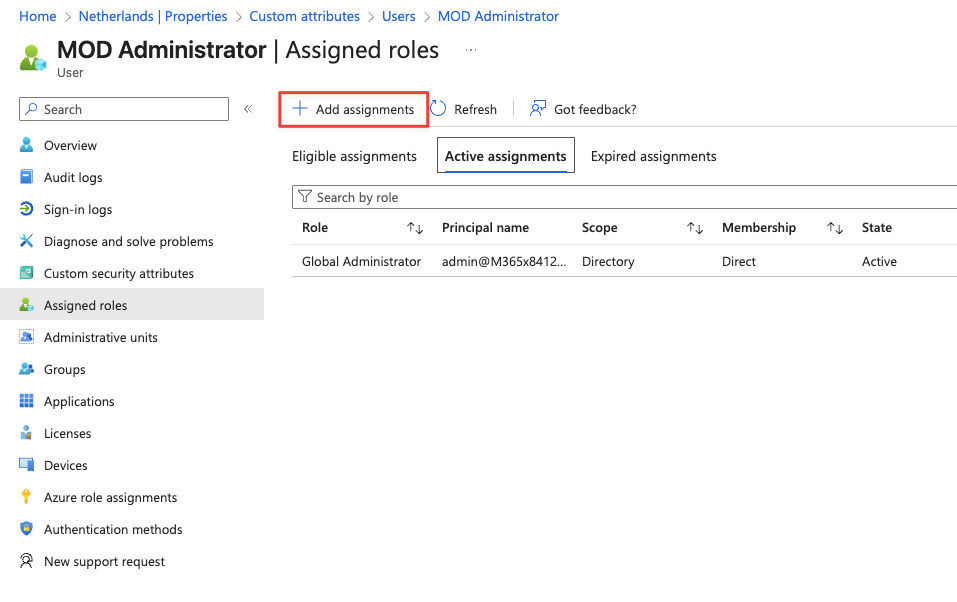Sort table by Role column arrows
957x602 pixels.
point(415,228)
